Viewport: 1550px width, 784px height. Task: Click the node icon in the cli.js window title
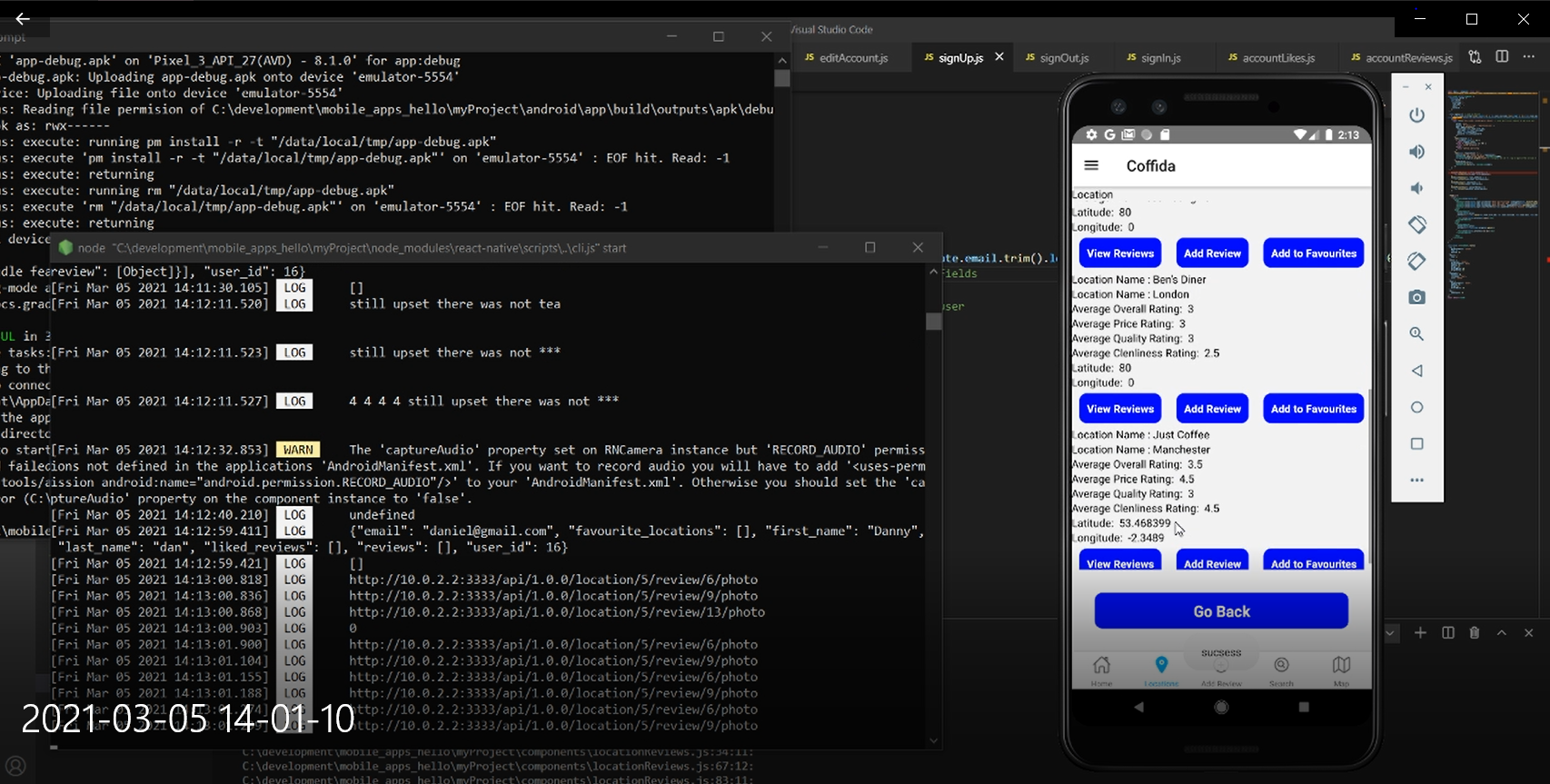coord(65,247)
